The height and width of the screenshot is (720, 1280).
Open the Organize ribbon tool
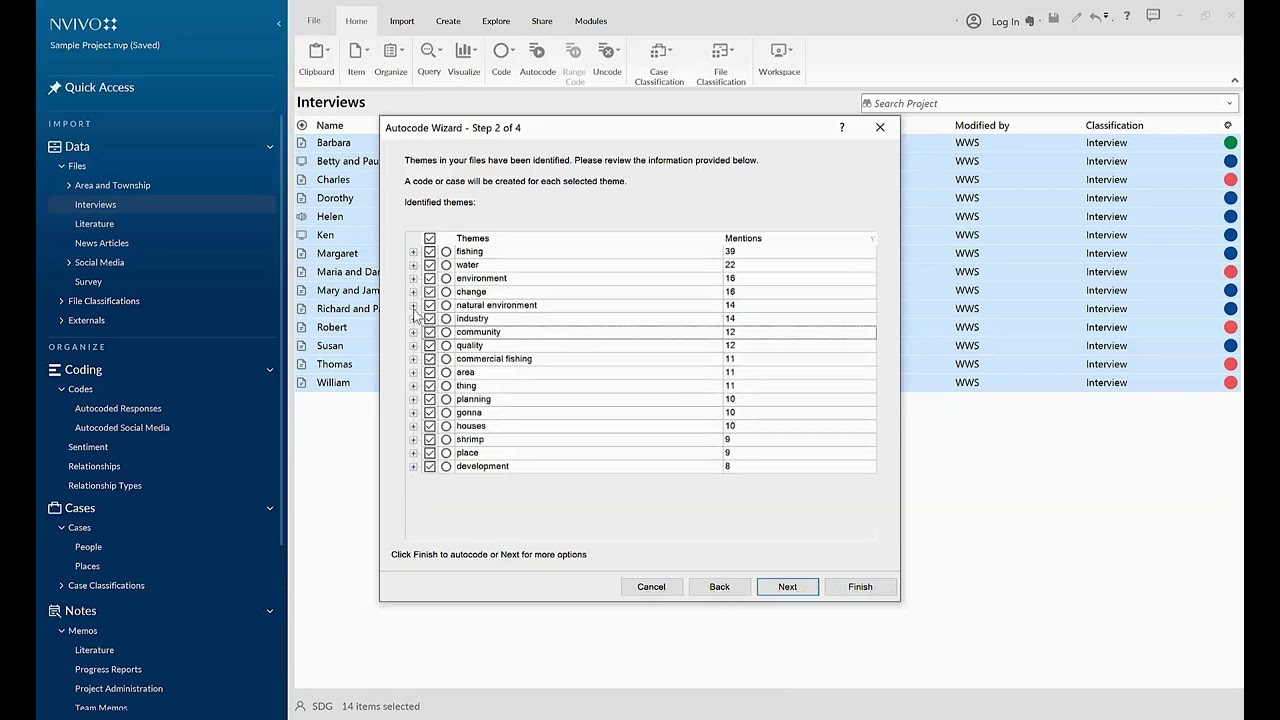(391, 59)
